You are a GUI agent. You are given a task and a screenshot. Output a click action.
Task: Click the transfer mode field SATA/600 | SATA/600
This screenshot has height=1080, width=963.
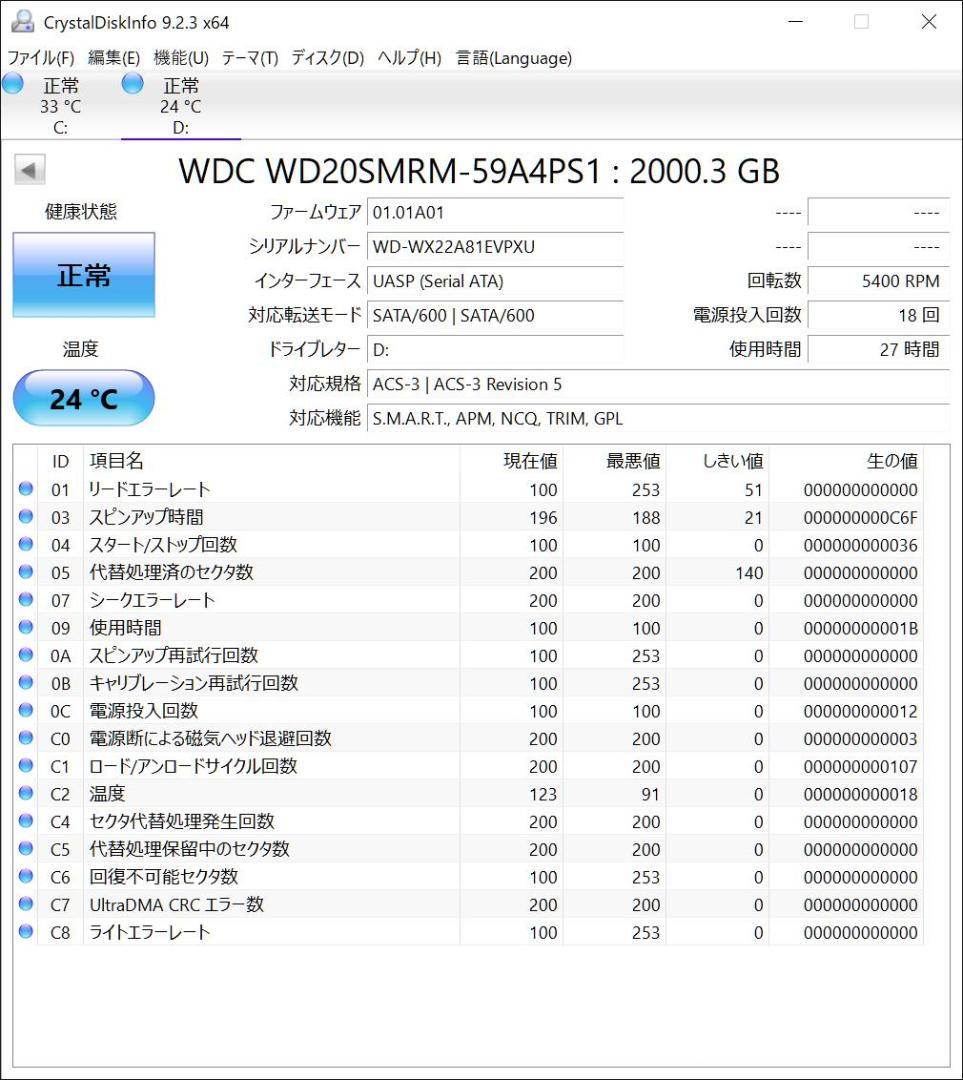point(495,315)
